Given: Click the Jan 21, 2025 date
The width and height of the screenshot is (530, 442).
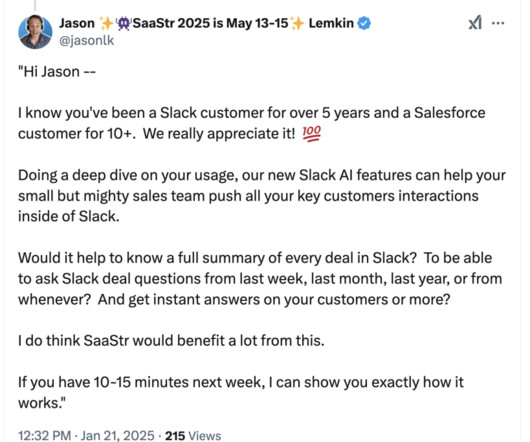Looking at the screenshot, I should click(118, 436).
